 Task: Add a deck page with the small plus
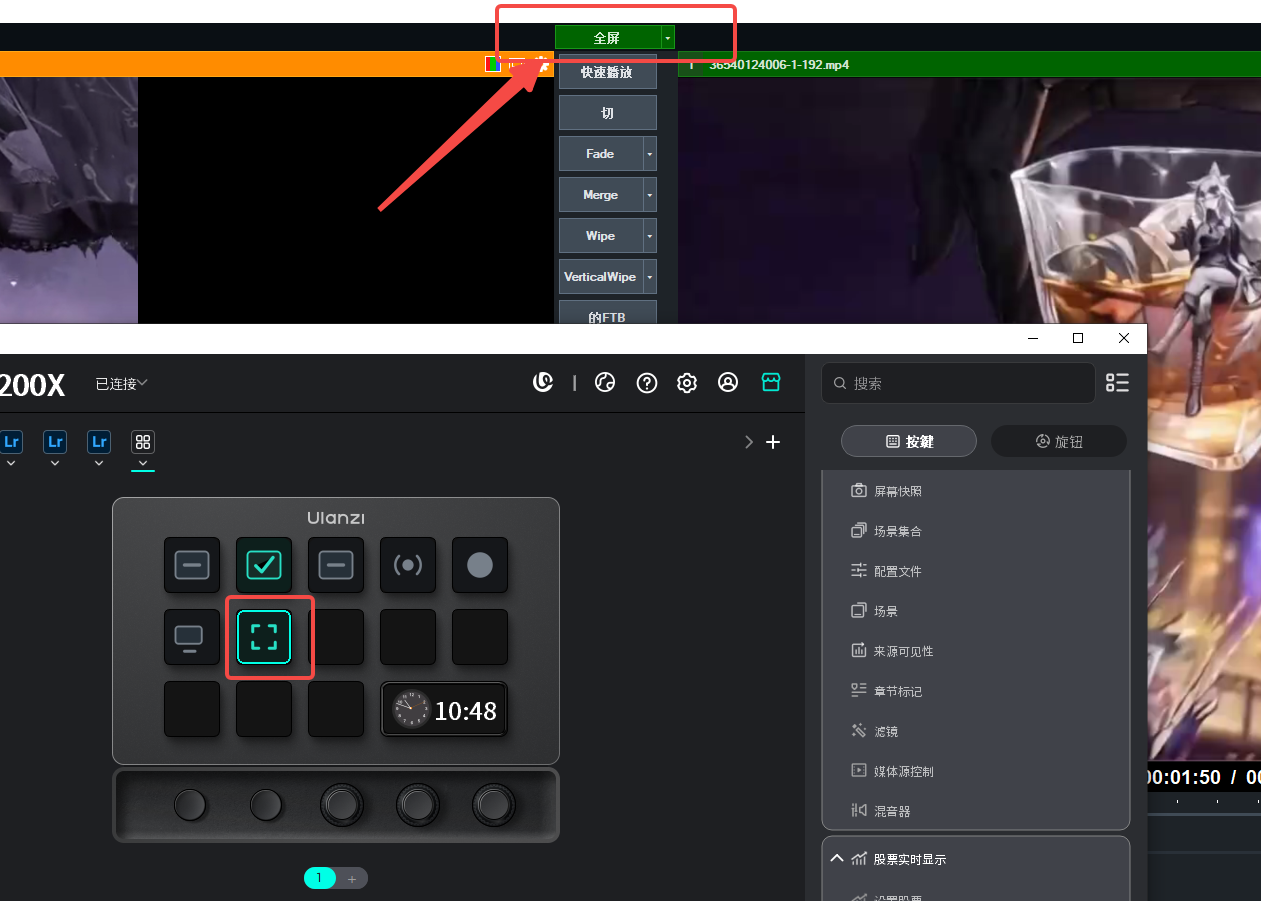click(x=352, y=879)
